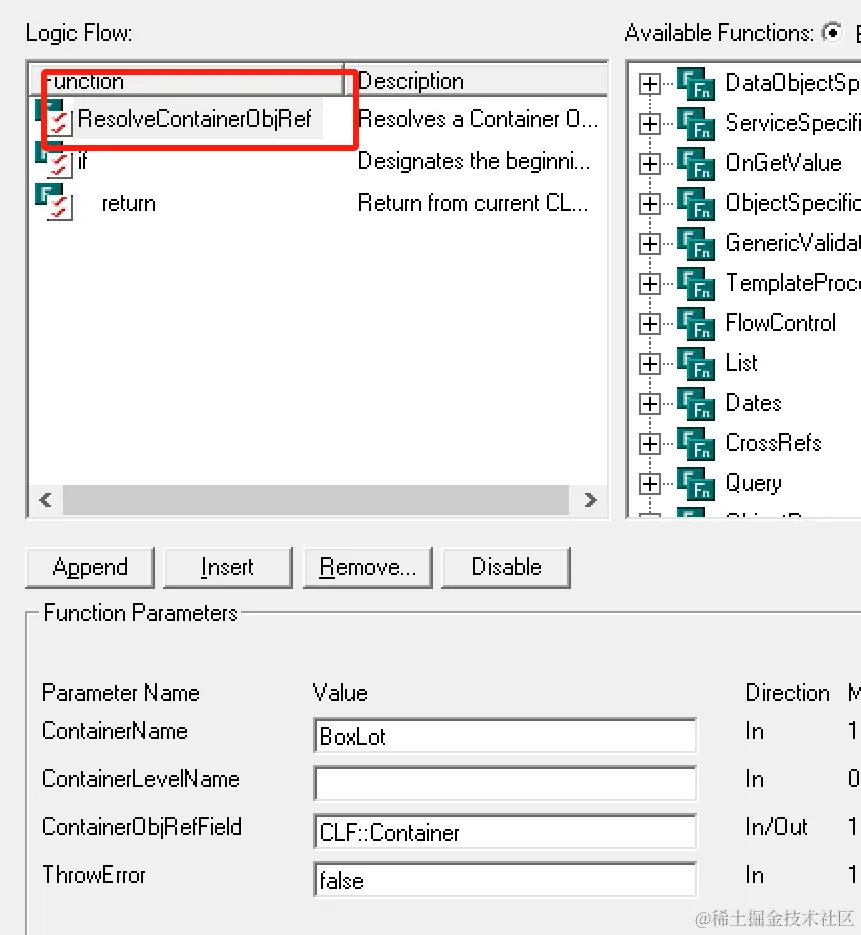The height and width of the screenshot is (935, 861).
Task: Click the ServiceSpecific tree label
Action: tap(792, 123)
